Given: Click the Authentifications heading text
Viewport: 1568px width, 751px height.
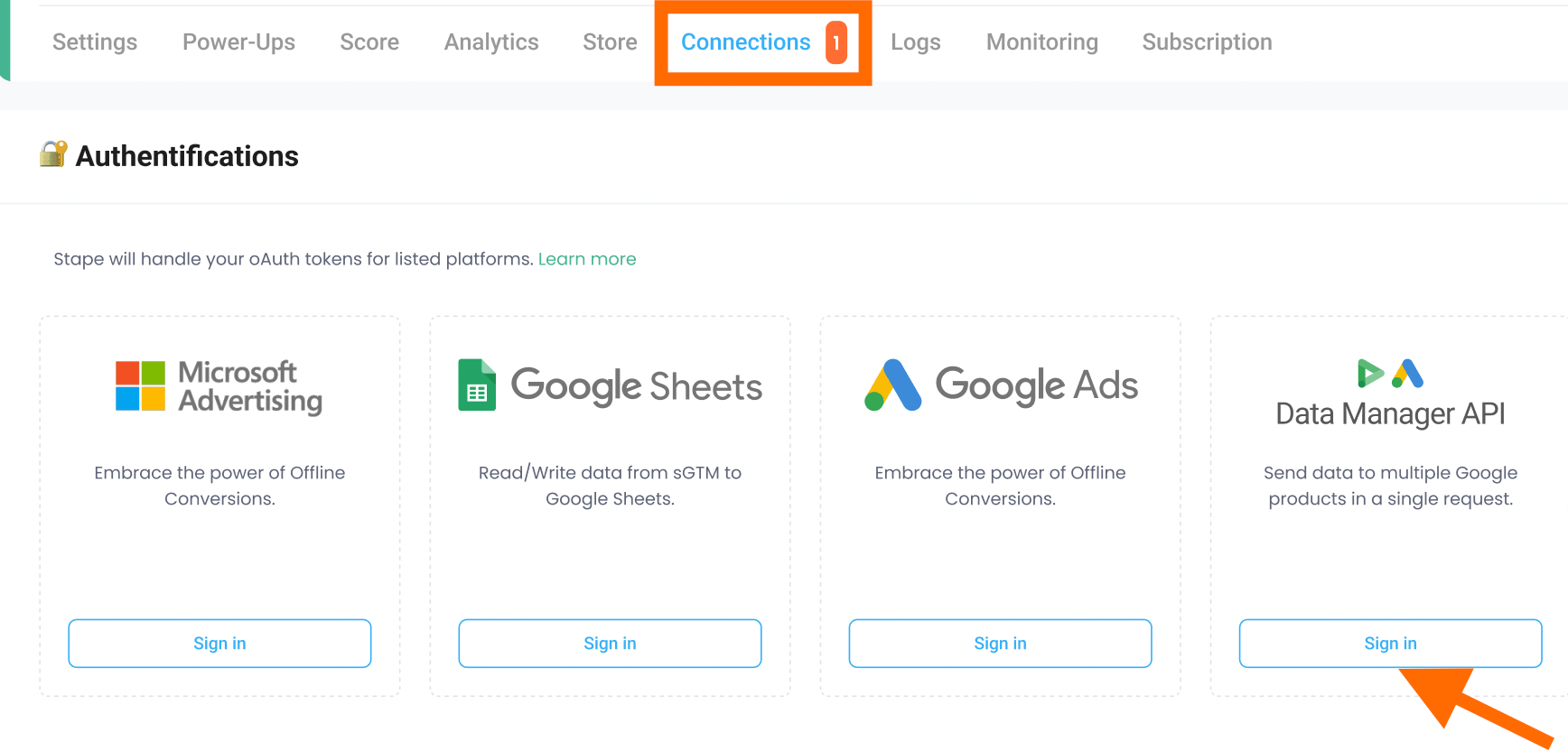Looking at the screenshot, I should point(187,156).
